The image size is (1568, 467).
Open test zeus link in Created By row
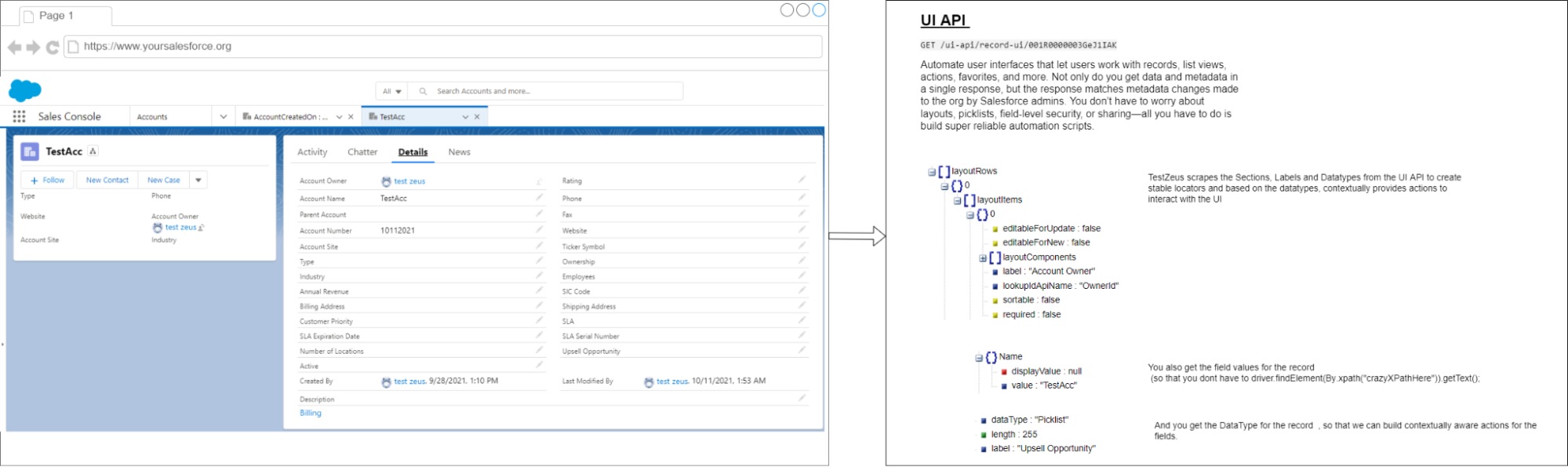tap(409, 381)
